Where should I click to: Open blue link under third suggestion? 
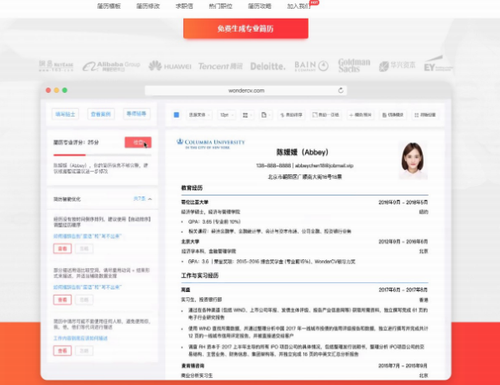pos(80,338)
